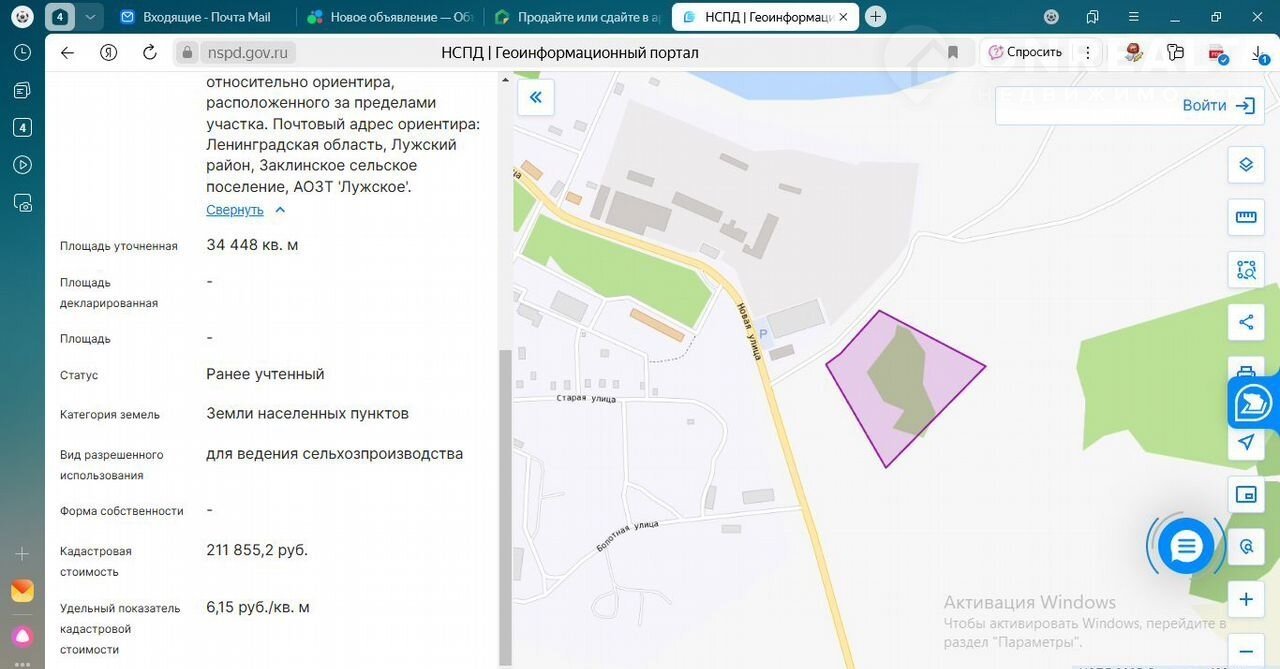Activate the area search selection tool
This screenshot has height=669, width=1280.
(x=1246, y=270)
